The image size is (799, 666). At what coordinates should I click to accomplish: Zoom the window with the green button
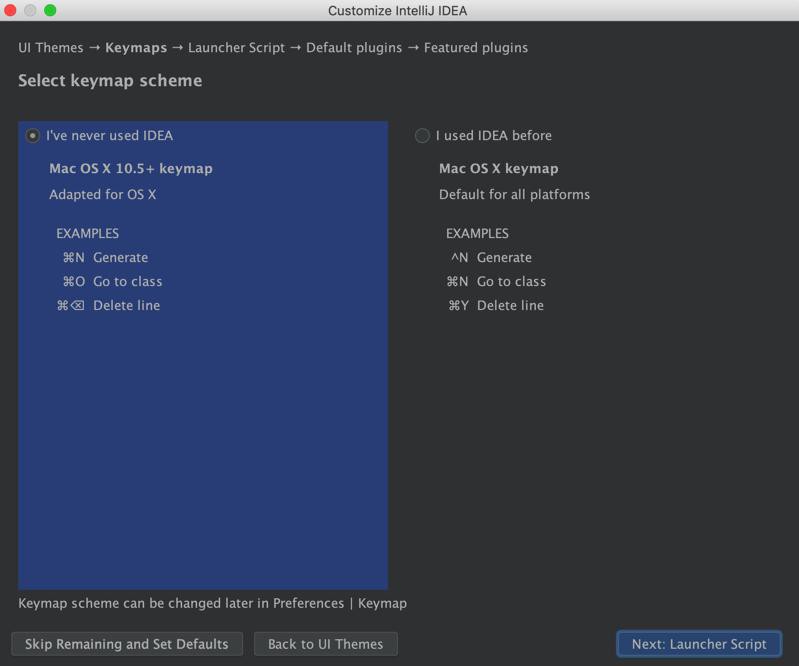(x=50, y=10)
